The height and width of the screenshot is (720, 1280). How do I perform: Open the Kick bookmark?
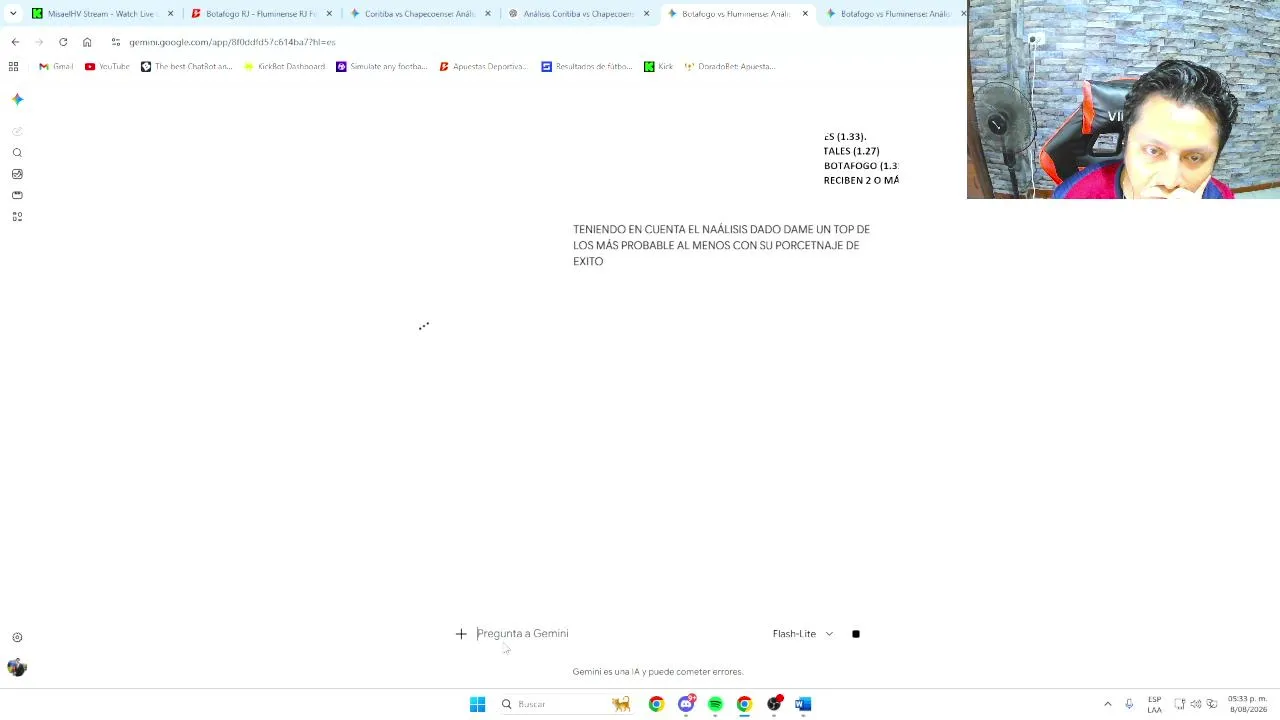659,66
